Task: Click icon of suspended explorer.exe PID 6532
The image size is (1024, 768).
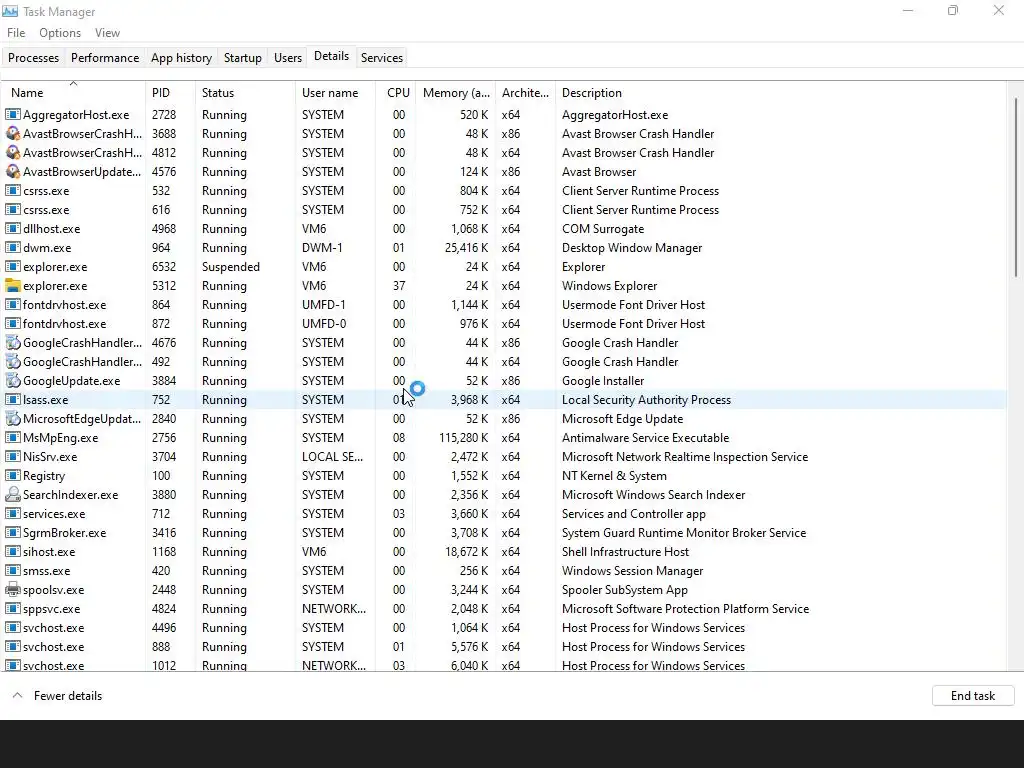Action: (x=12, y=266)
